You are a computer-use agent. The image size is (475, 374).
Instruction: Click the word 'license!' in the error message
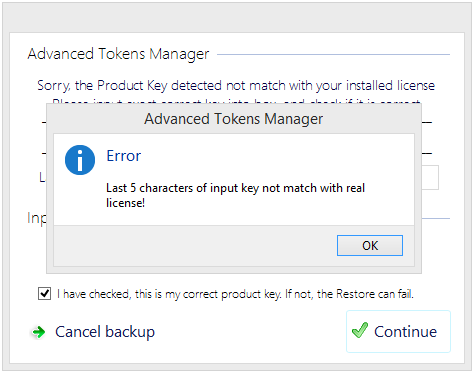pyautogui.click(x=125, y=203)
